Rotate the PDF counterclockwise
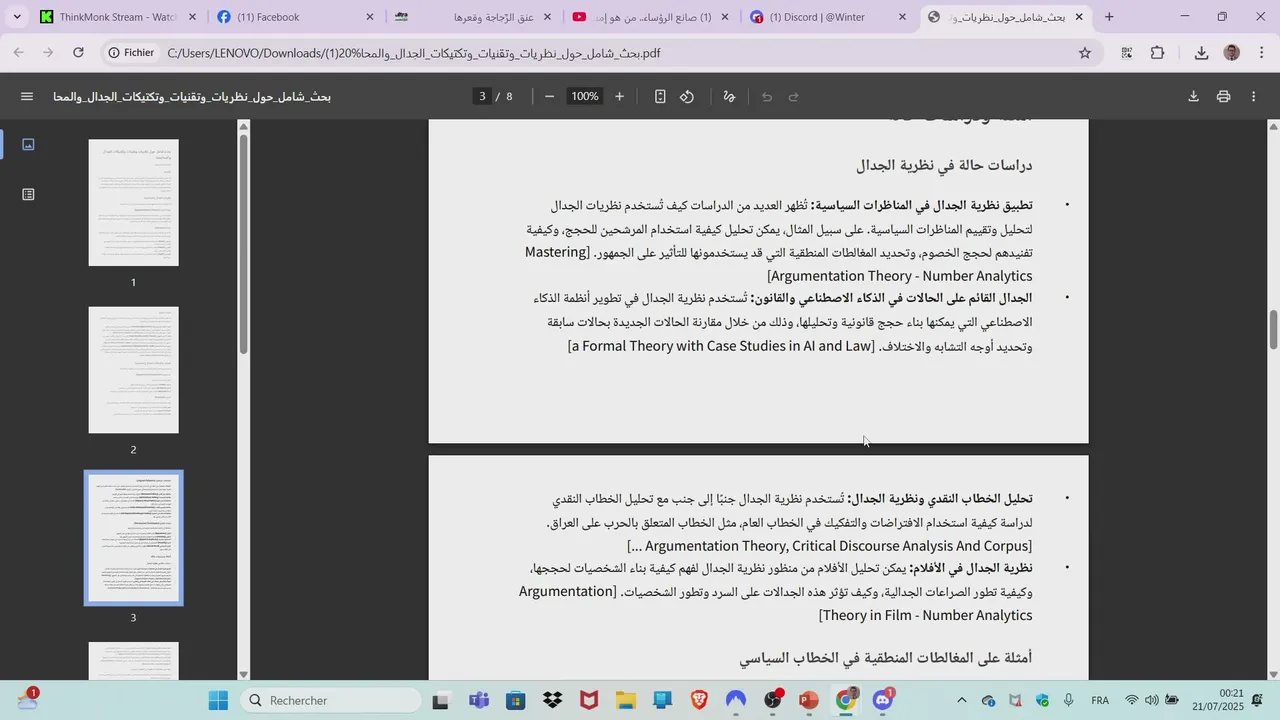Image resolution: width=1280 pixels, height=720 pixels. pos(687,97)
